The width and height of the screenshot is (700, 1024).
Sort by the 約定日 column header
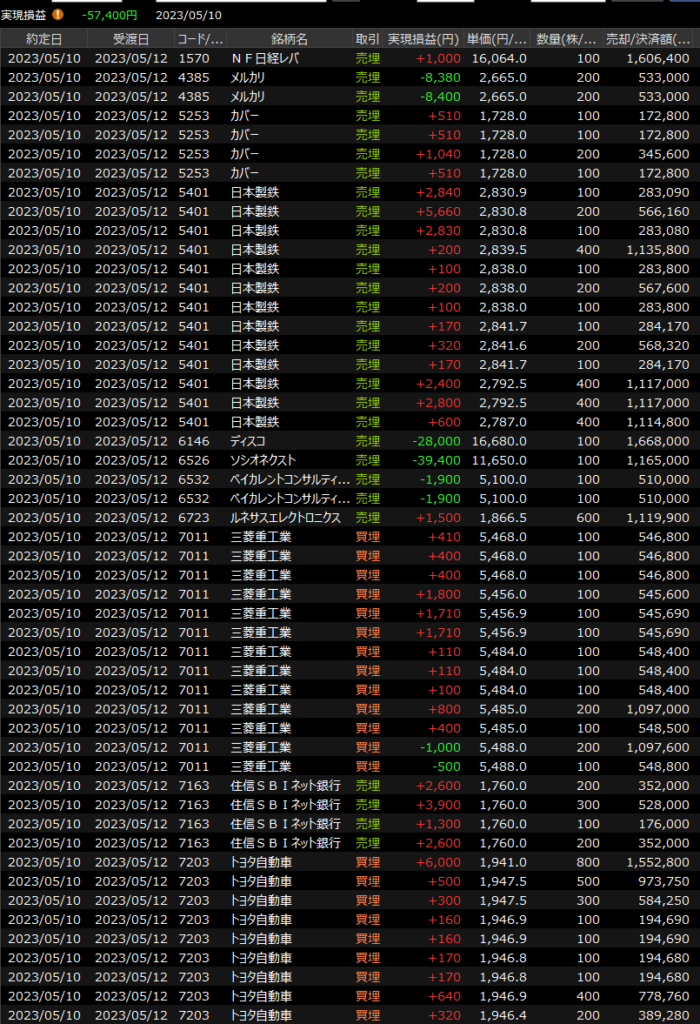[x=44, y=39]
